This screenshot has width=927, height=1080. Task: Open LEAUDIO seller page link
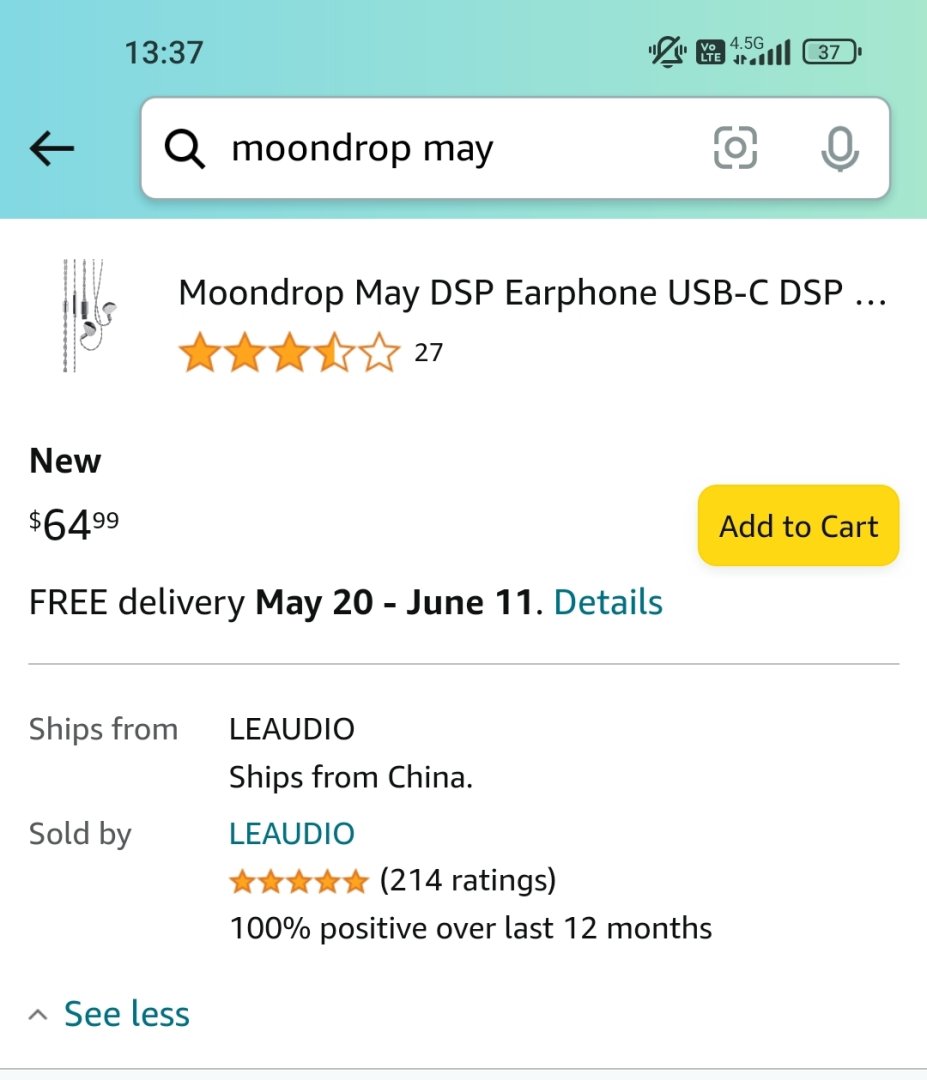coord(292,833)
